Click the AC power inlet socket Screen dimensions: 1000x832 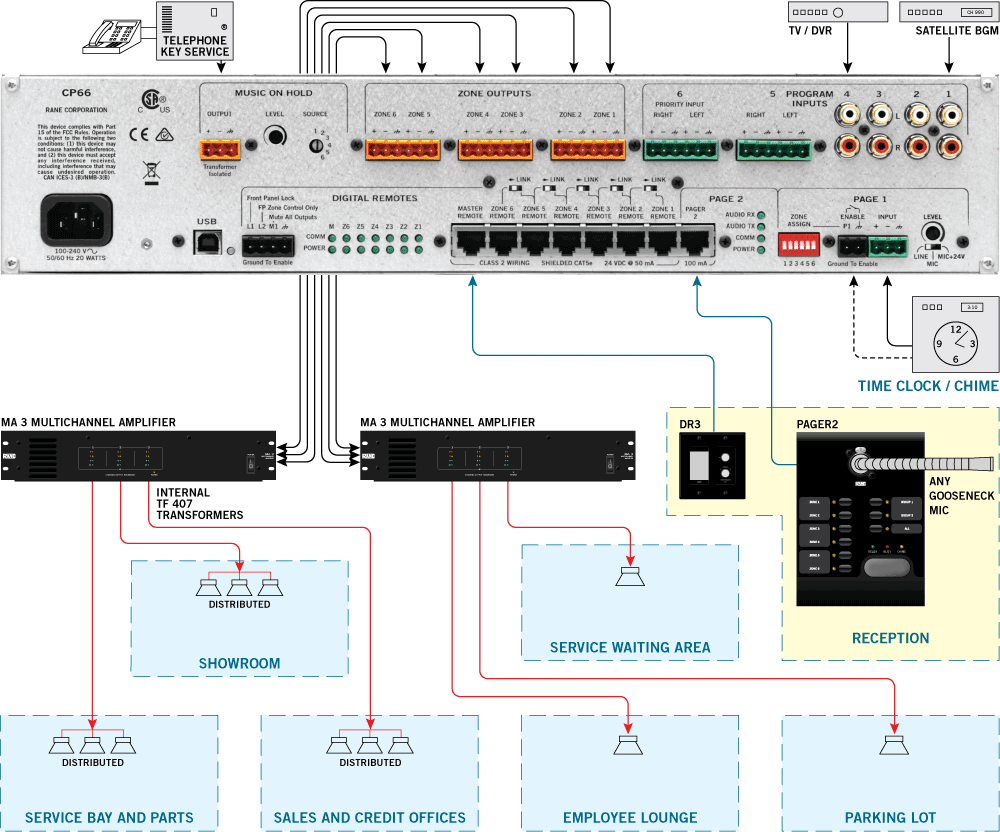[77, 220]
